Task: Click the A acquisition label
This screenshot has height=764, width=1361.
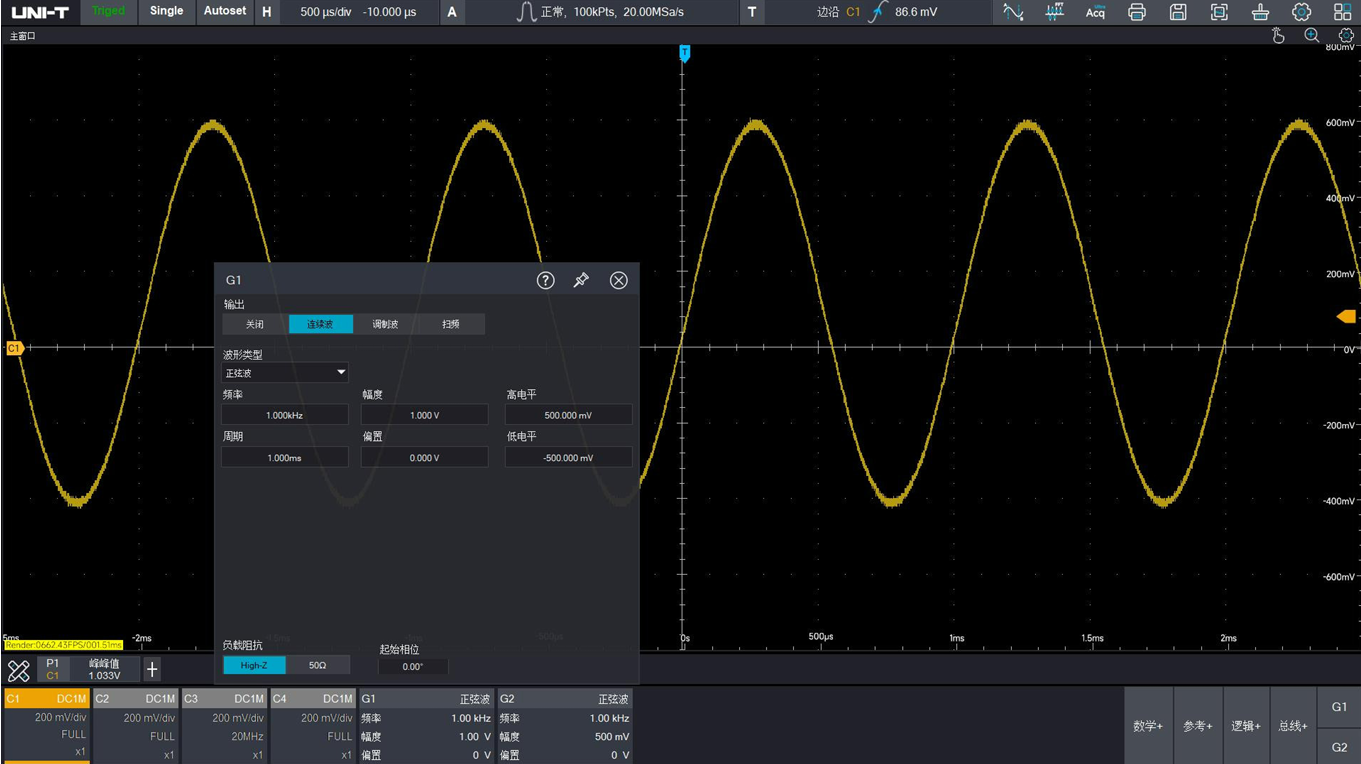Action: [452, 12]
